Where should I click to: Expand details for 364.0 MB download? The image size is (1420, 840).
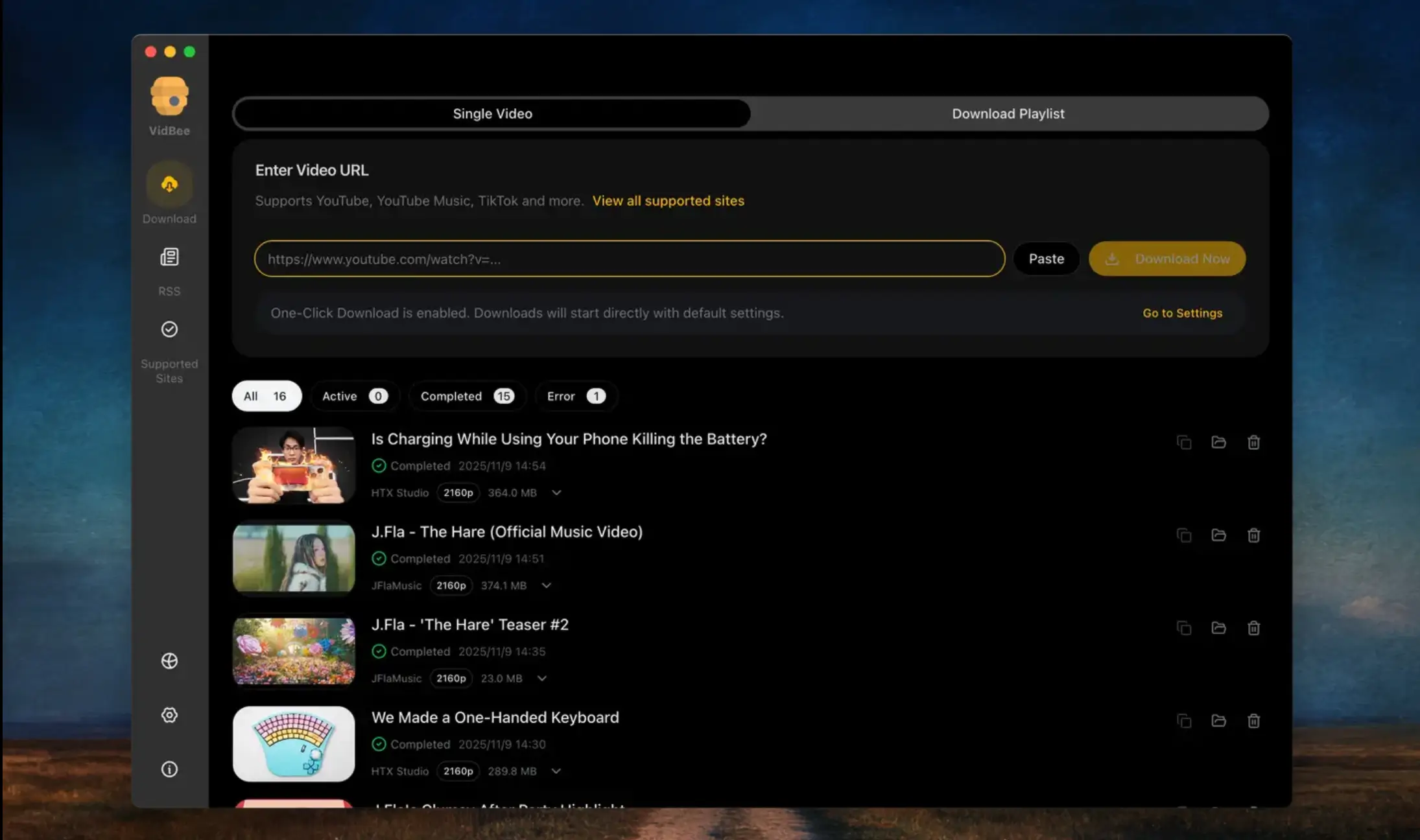pyautogui.click(x=556, y=493)
